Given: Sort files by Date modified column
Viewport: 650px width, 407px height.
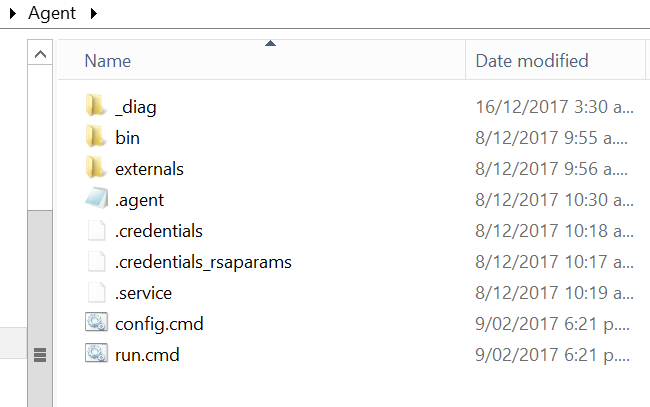Looking at the screenshot, I should [531, 61].
